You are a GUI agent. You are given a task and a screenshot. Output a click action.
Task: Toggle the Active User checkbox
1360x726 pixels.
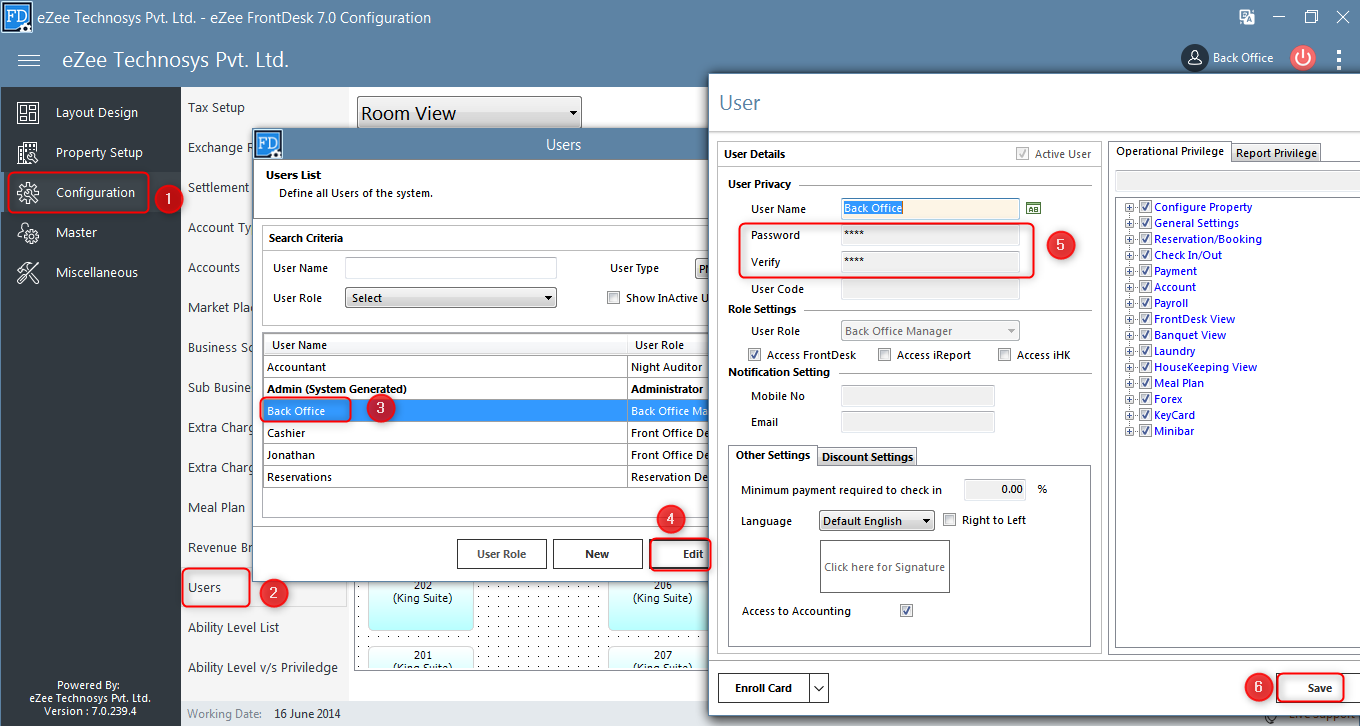point(1022,154)
